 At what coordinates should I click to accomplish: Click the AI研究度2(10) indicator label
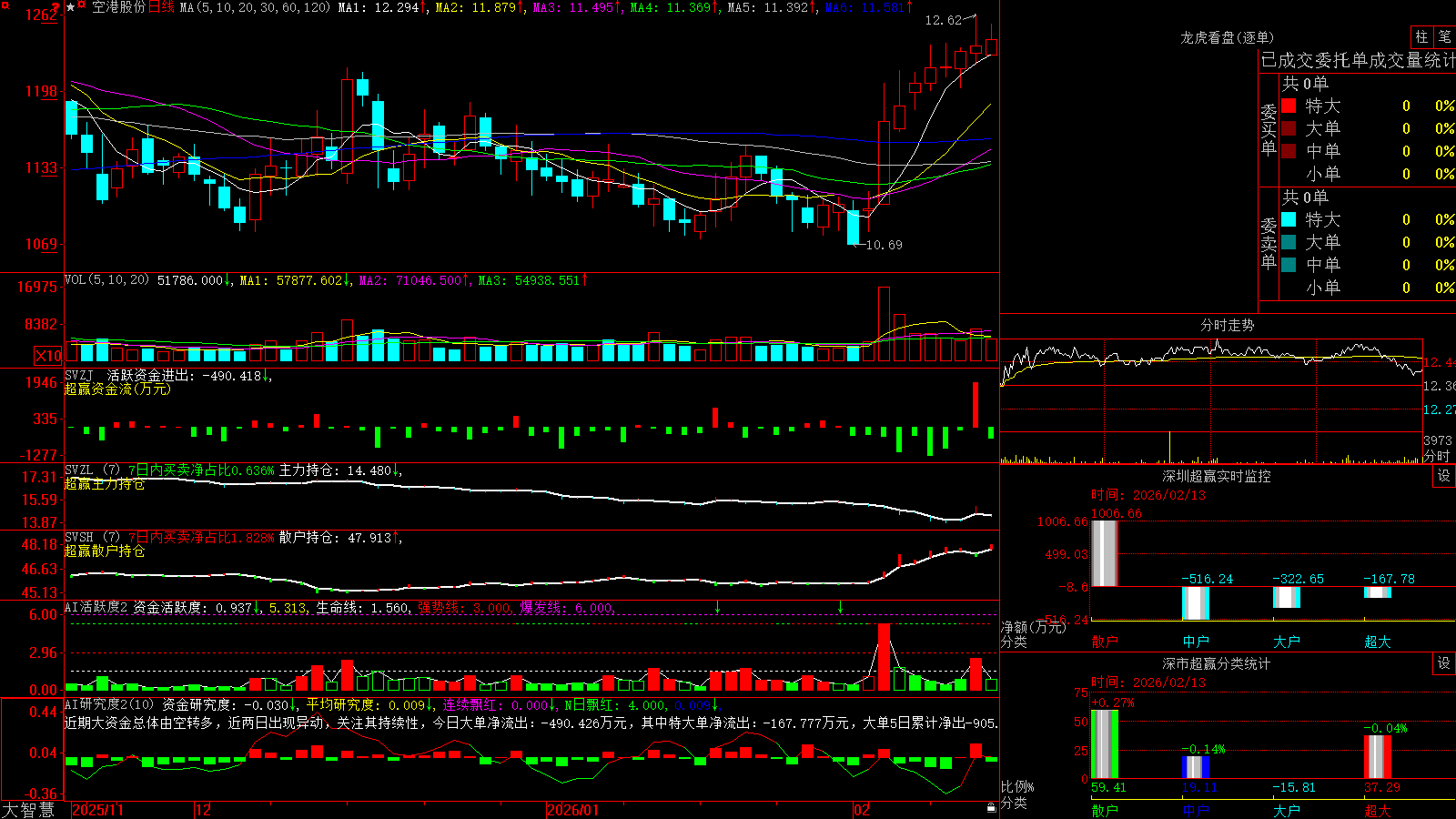(109, 704)
